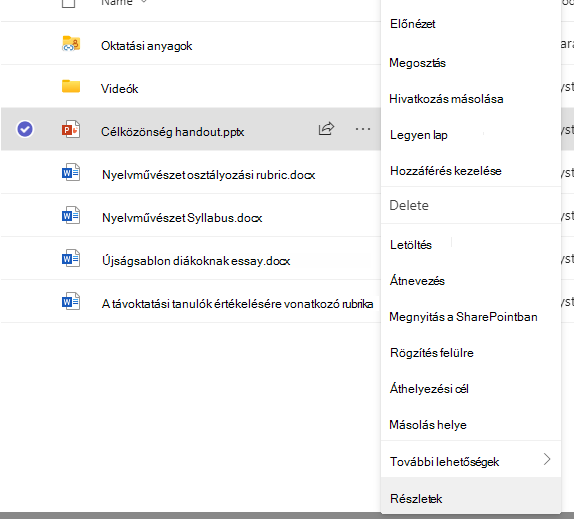Click Word icon for Újságsablon diákoknak essay.docx
The image size is (574, 519).
click(x=71, y=258)
